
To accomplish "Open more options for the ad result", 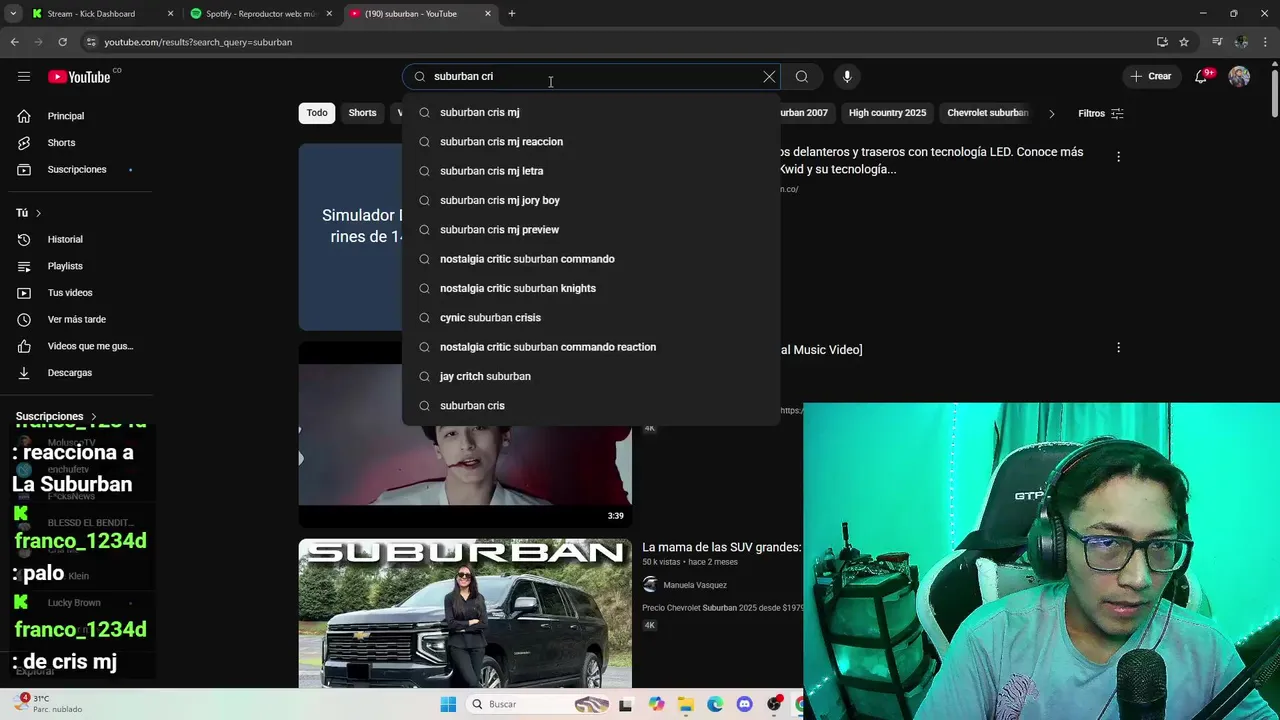I will pyautogui.click(x=1118, y=156).
